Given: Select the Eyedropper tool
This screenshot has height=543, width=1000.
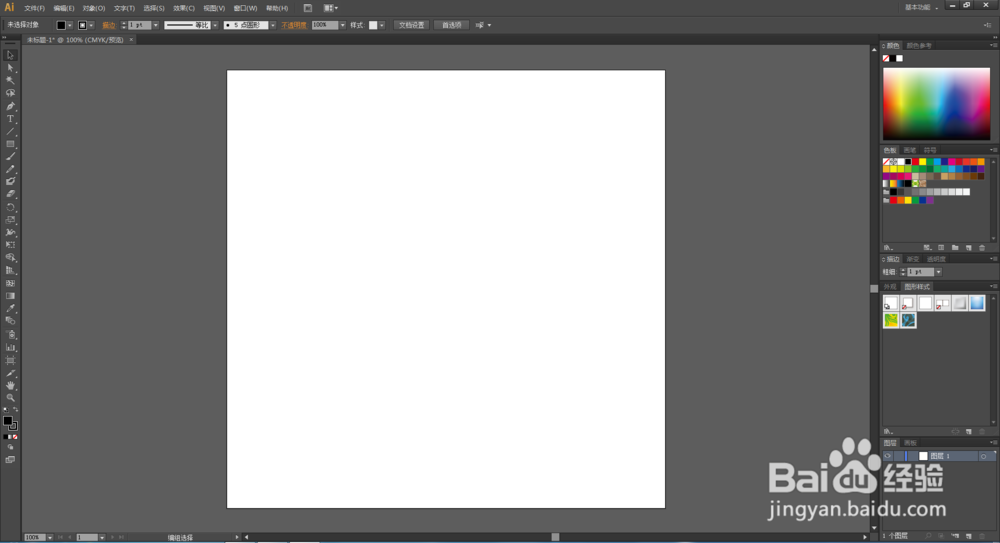Looking at the screenshot, I should [x=10, y=309].
